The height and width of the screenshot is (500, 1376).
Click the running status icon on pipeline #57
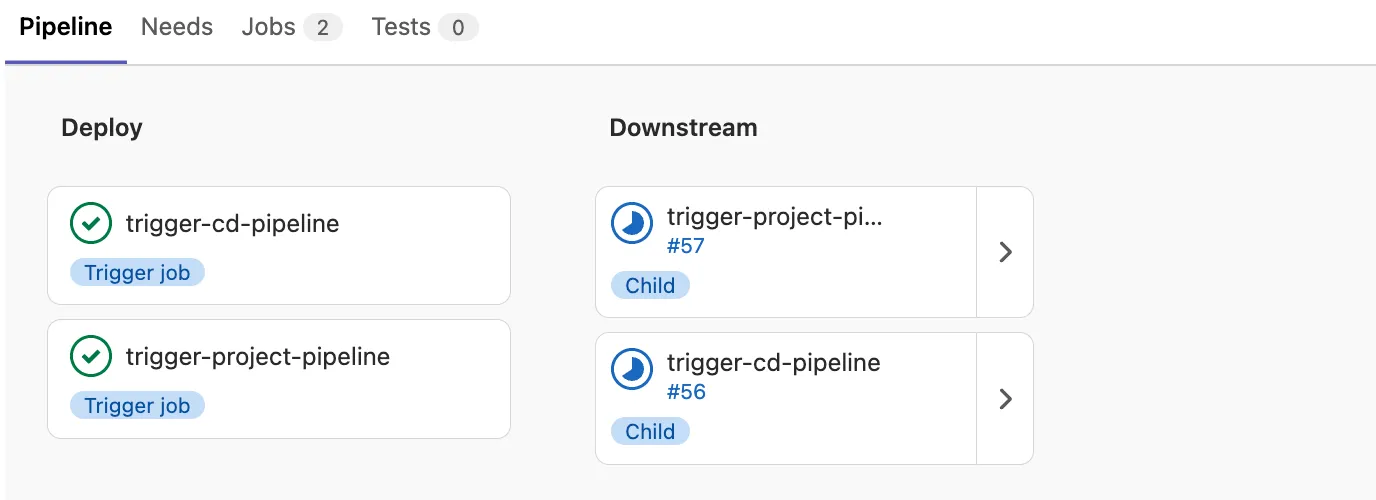(632, 224)
